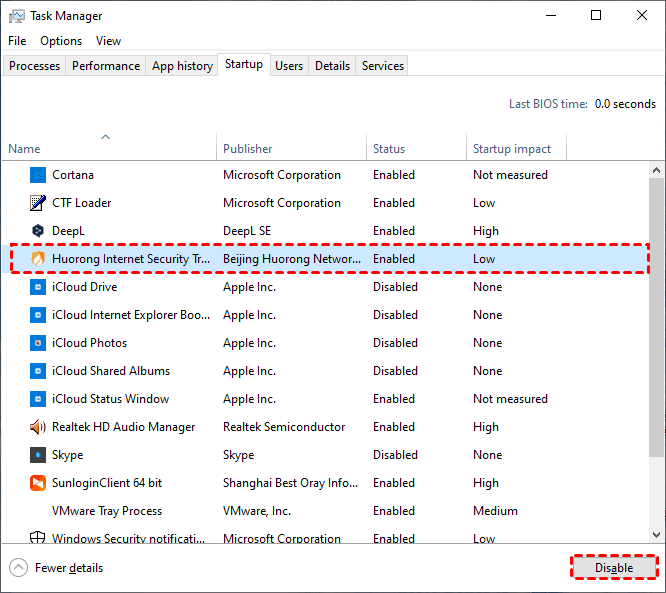
Task: Open the Options menu
Action: pyautogui.click(x=61, y=41)
